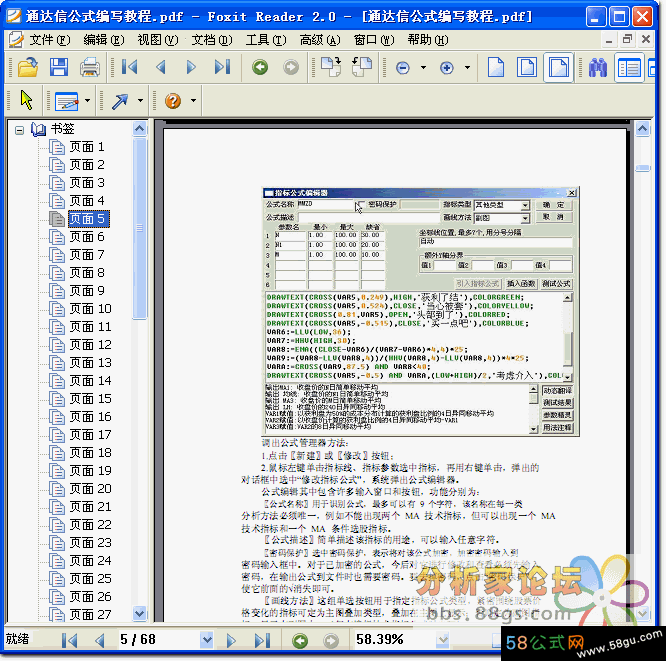Go to next page using toolbar arrow
666x661 pixels.
coord(191,67)
